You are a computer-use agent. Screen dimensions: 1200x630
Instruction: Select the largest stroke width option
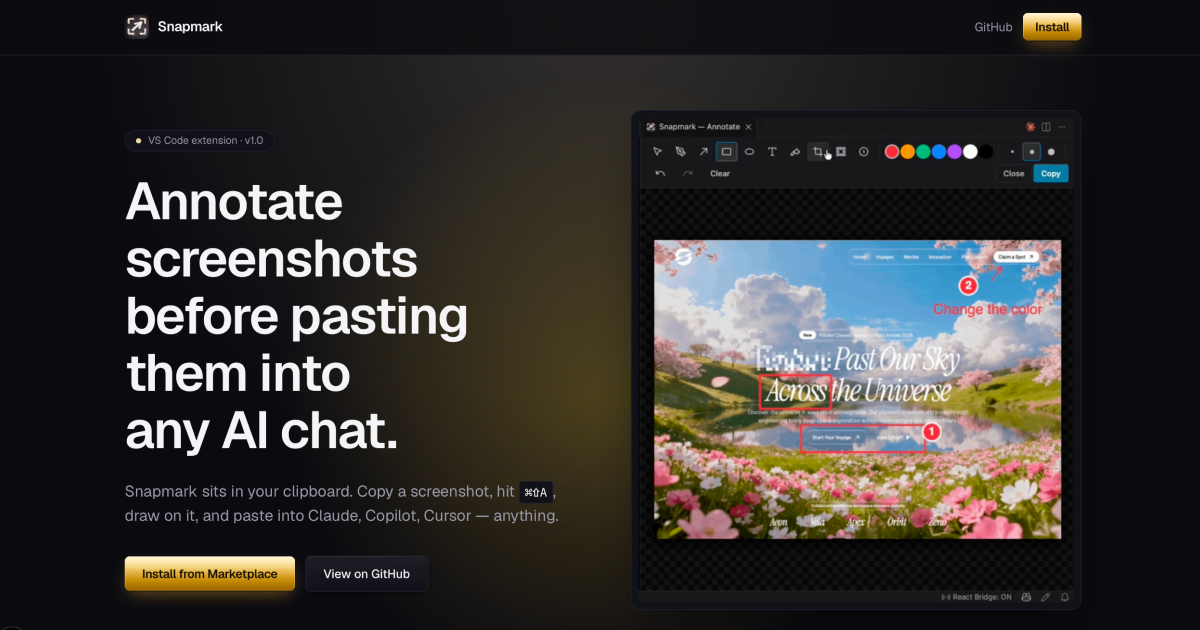pos(1050,151)
